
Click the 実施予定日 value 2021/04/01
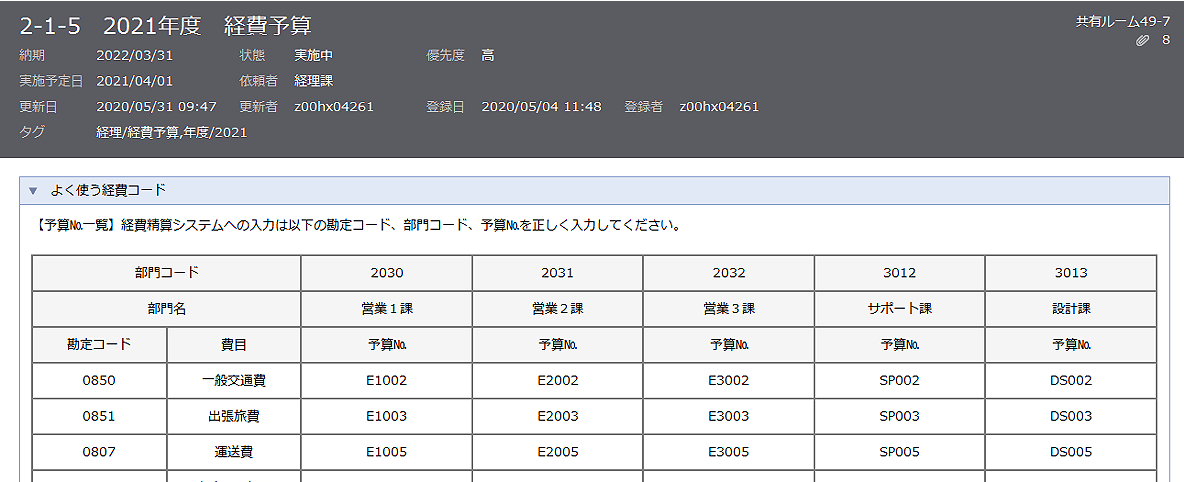coord(136,81)
